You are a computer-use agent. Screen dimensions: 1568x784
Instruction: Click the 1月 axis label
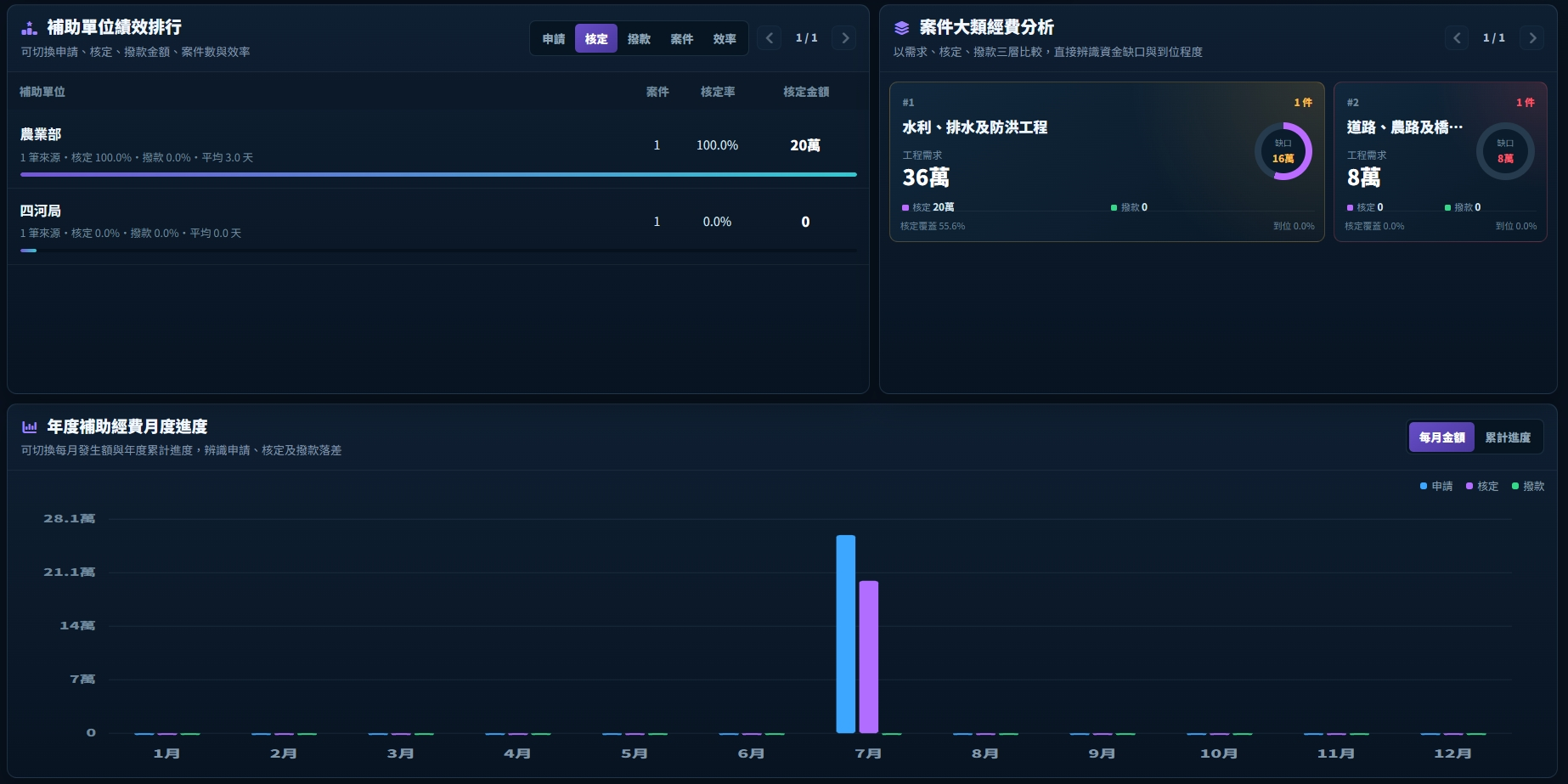pos(166,753)
